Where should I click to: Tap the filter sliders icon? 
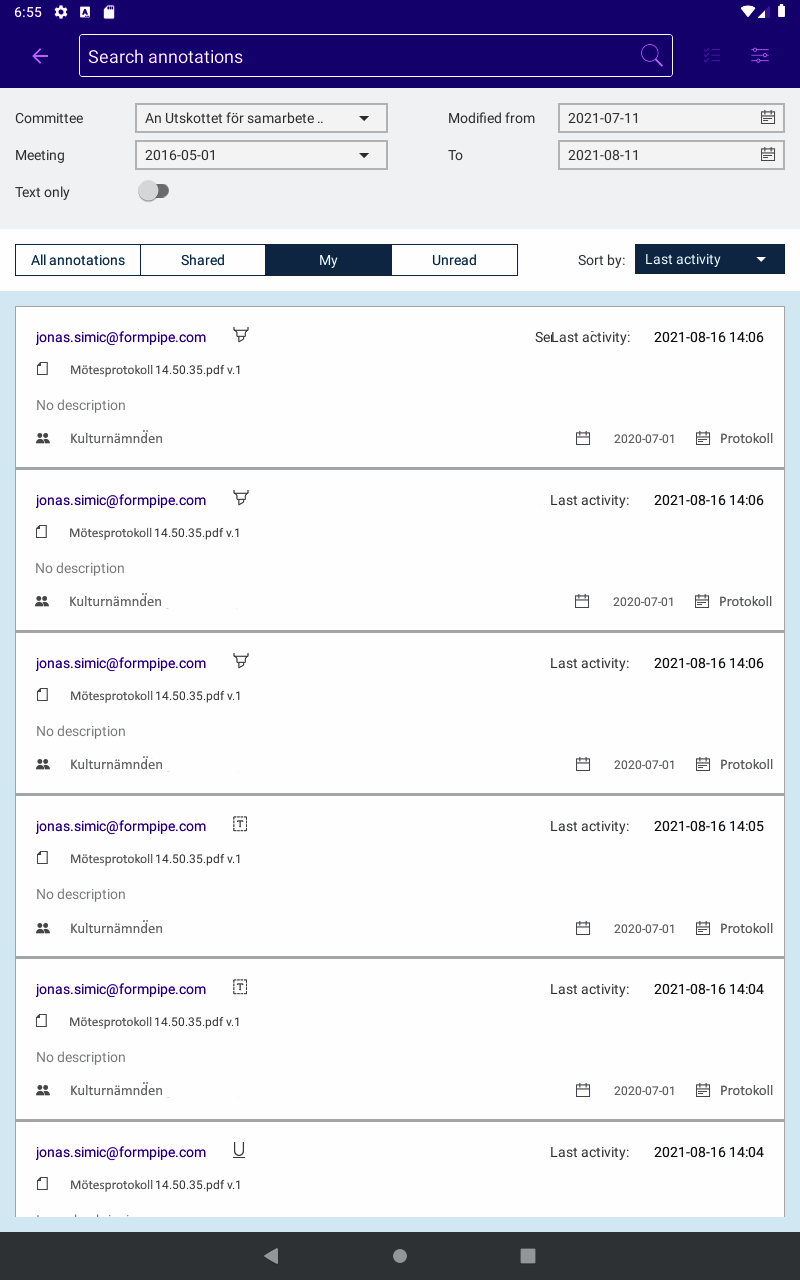coord(760,56)
